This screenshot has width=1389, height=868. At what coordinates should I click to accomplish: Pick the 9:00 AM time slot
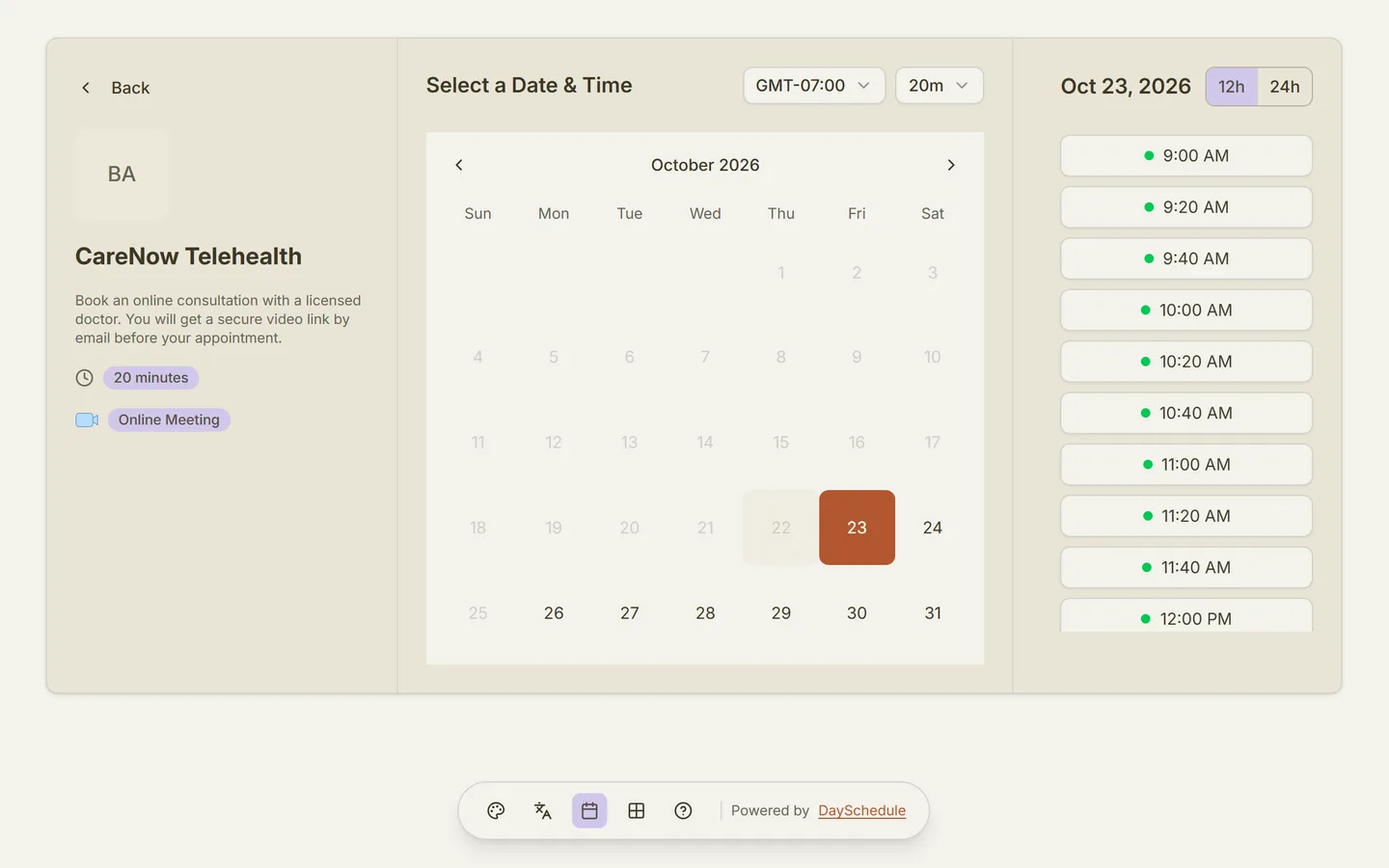1186,156
